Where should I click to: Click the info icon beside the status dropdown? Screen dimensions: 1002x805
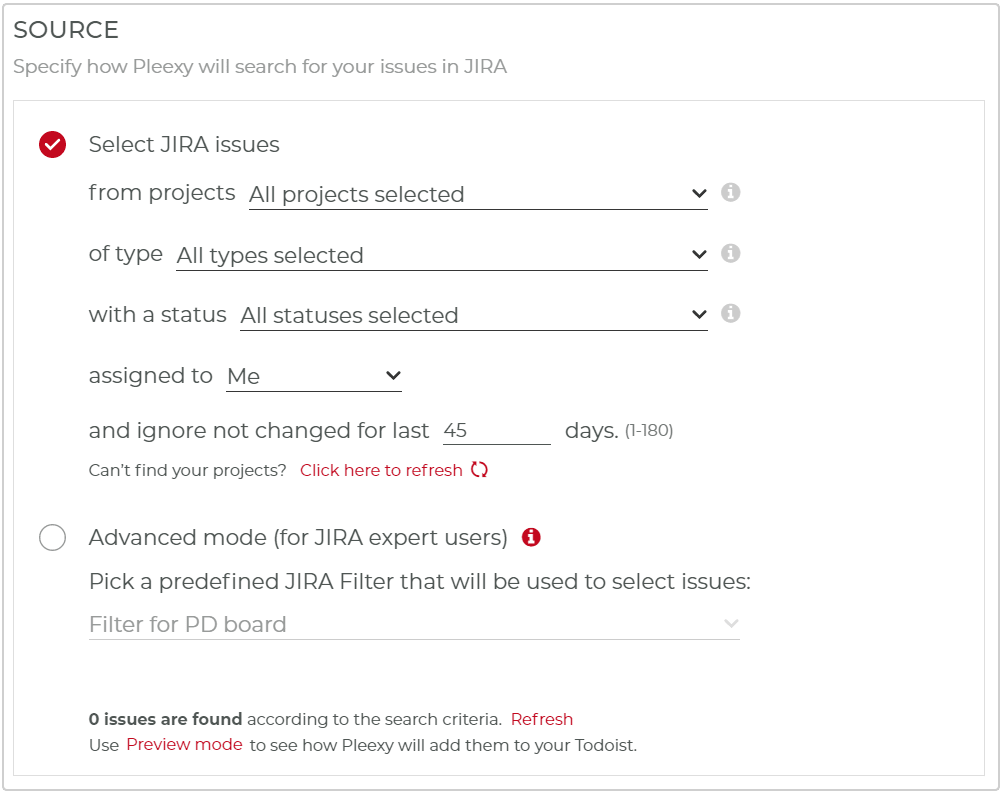tap(730, 313)
